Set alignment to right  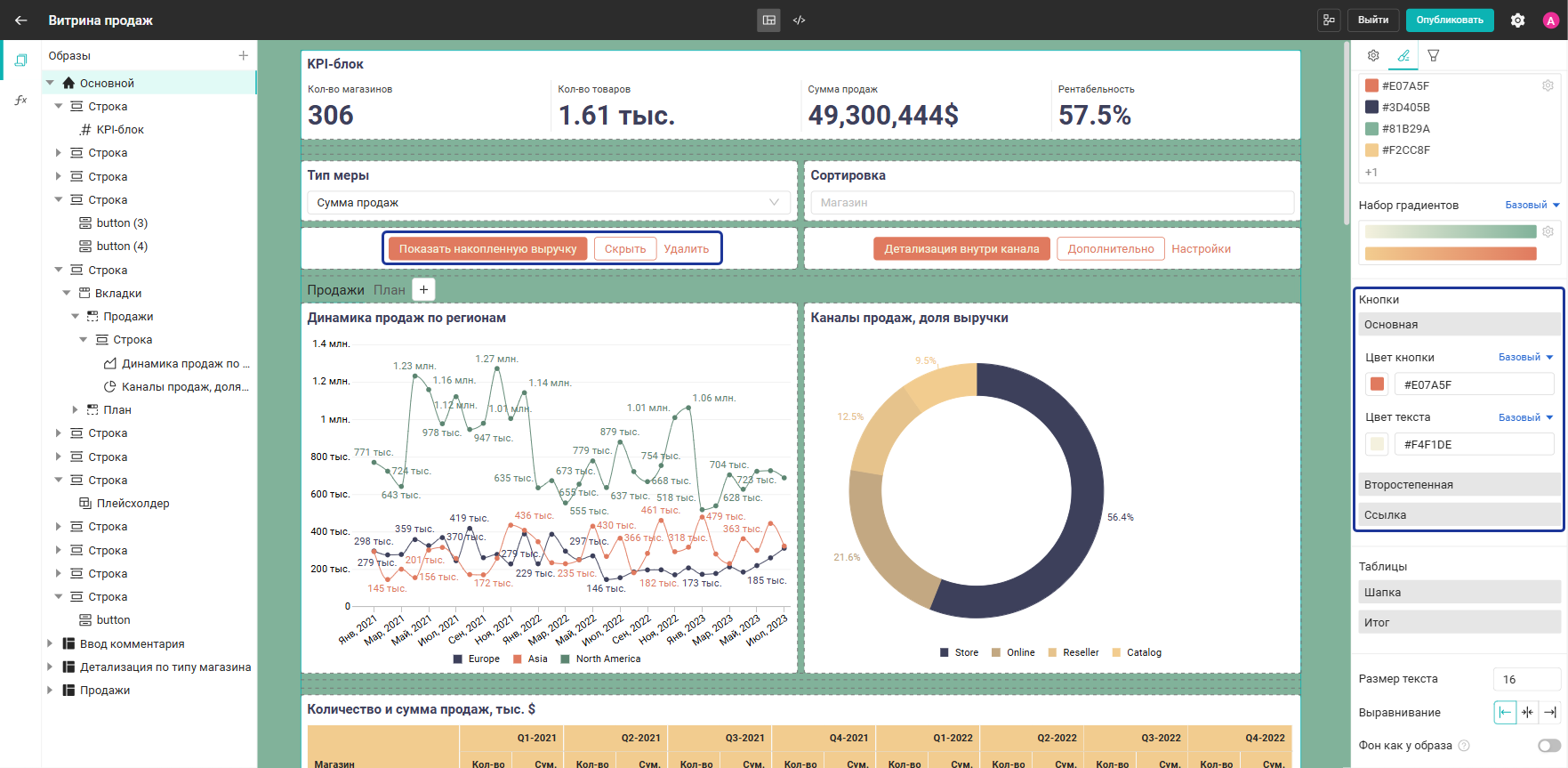point(1550,712)
